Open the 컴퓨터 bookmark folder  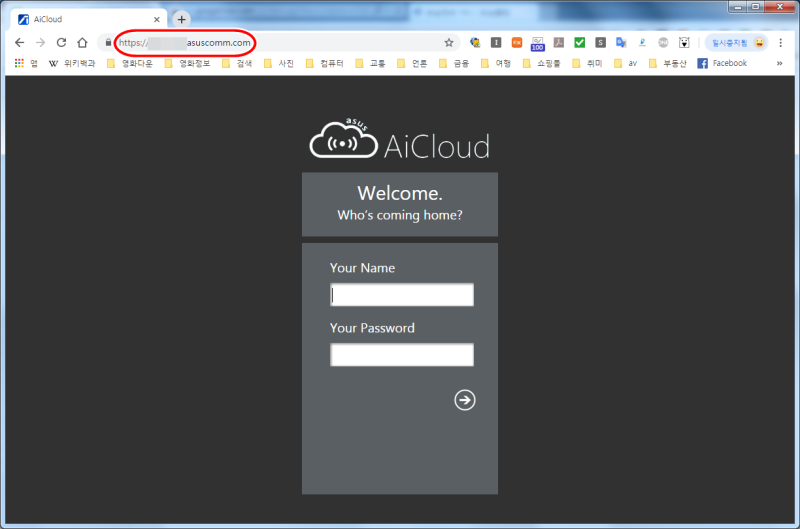click(325, 63)
